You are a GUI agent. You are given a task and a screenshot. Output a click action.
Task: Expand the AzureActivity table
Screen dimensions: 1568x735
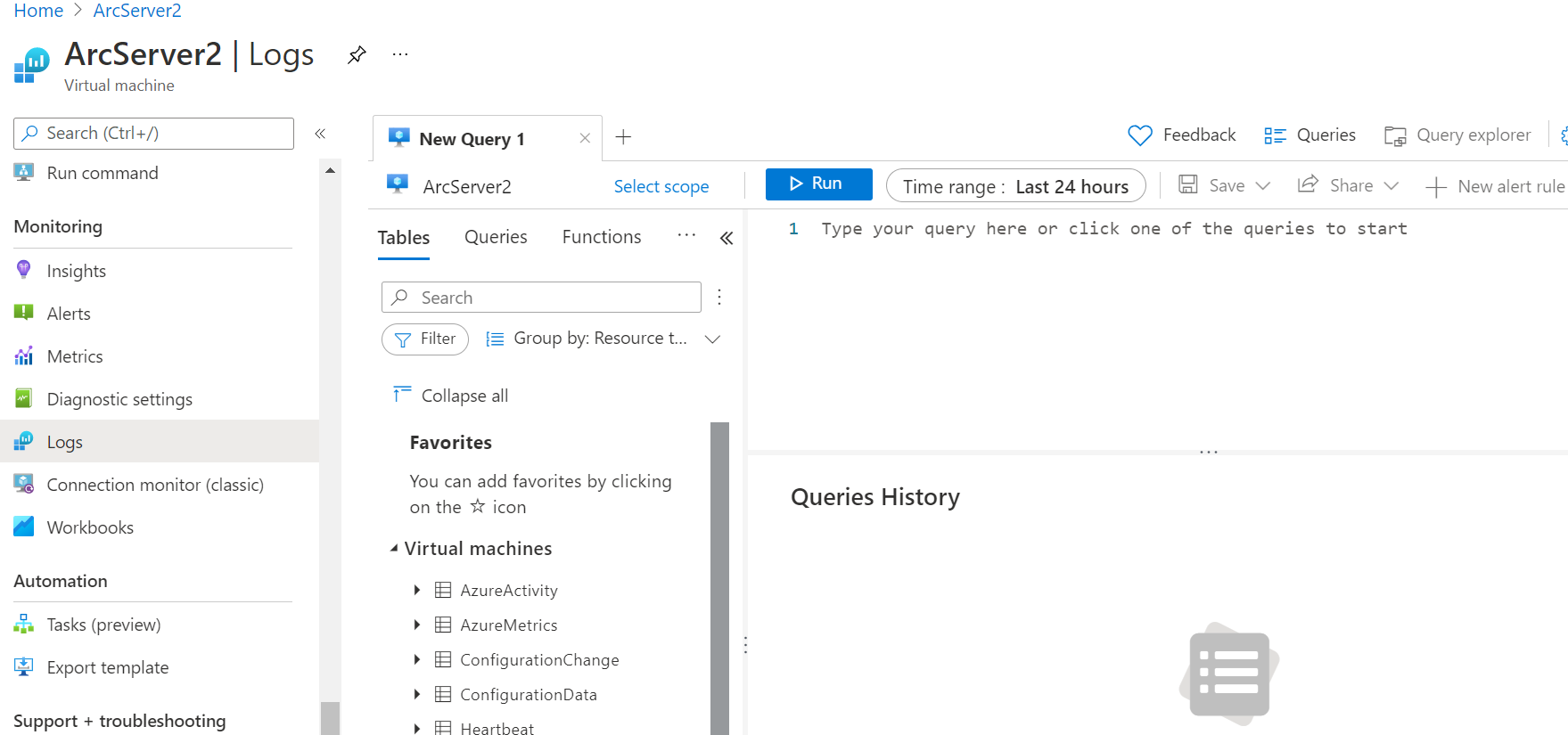[416, 590]
